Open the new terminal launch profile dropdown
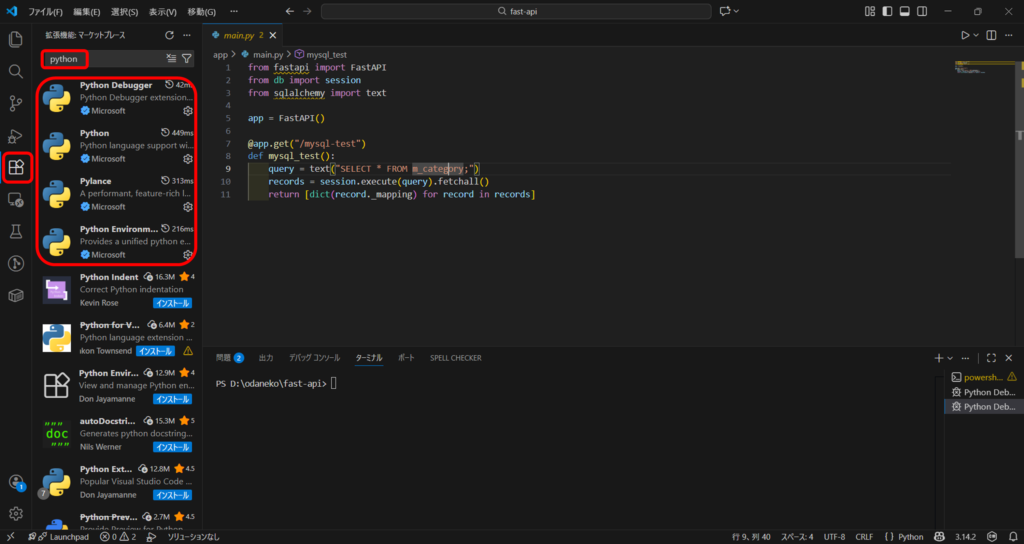 [951, 358]
